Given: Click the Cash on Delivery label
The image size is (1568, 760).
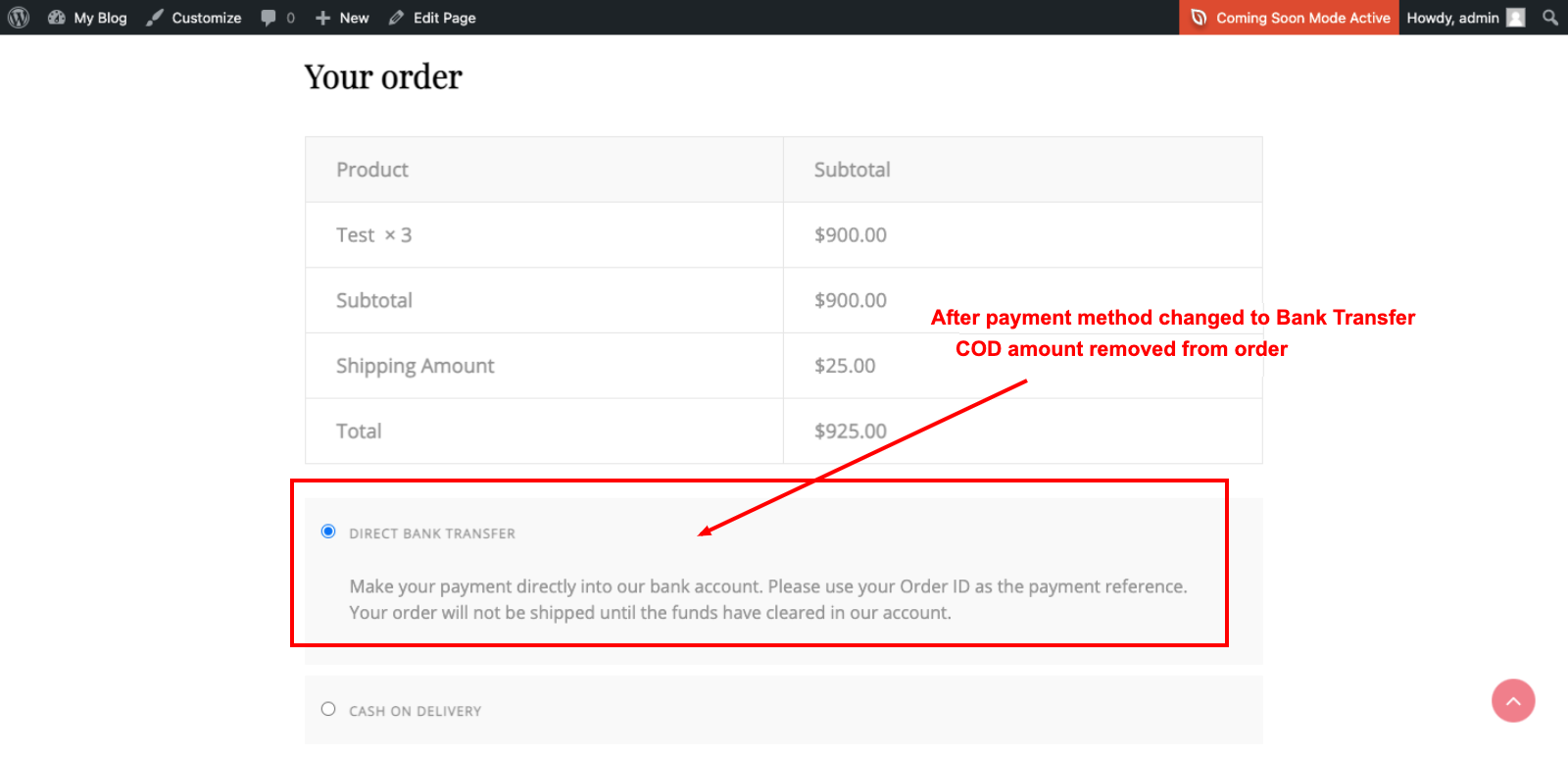Looking at the screenshot, I should click(416, 711).
